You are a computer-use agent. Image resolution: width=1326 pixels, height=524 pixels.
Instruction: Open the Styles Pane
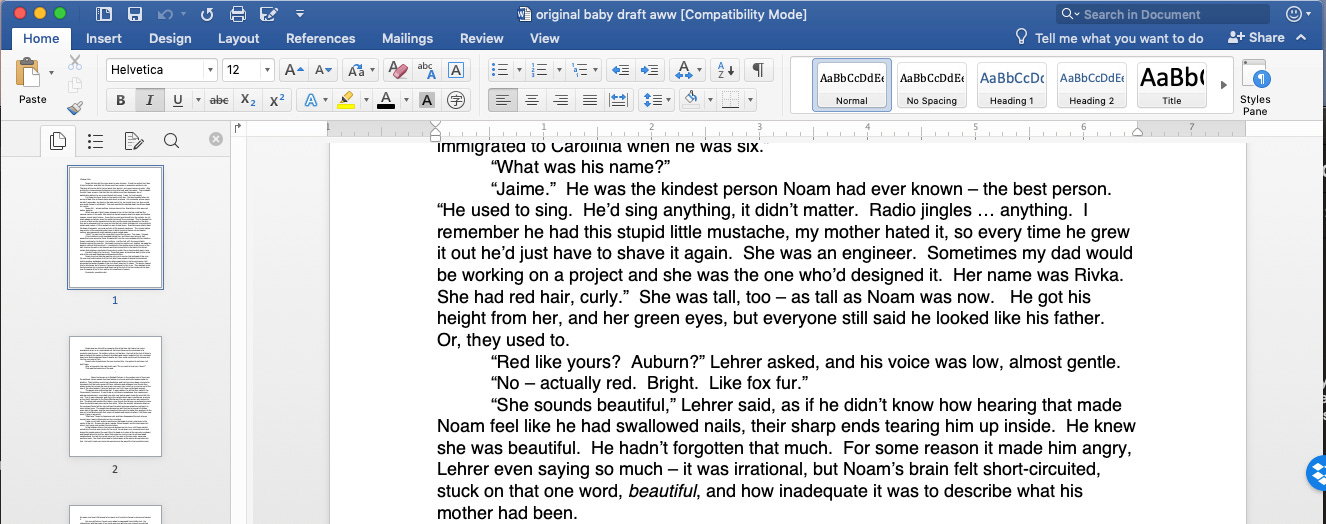point(1255,87)
